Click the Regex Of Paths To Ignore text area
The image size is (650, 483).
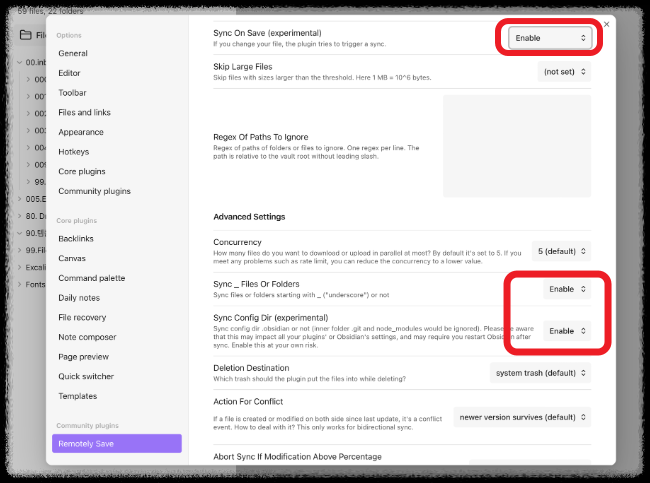point(517,146)
